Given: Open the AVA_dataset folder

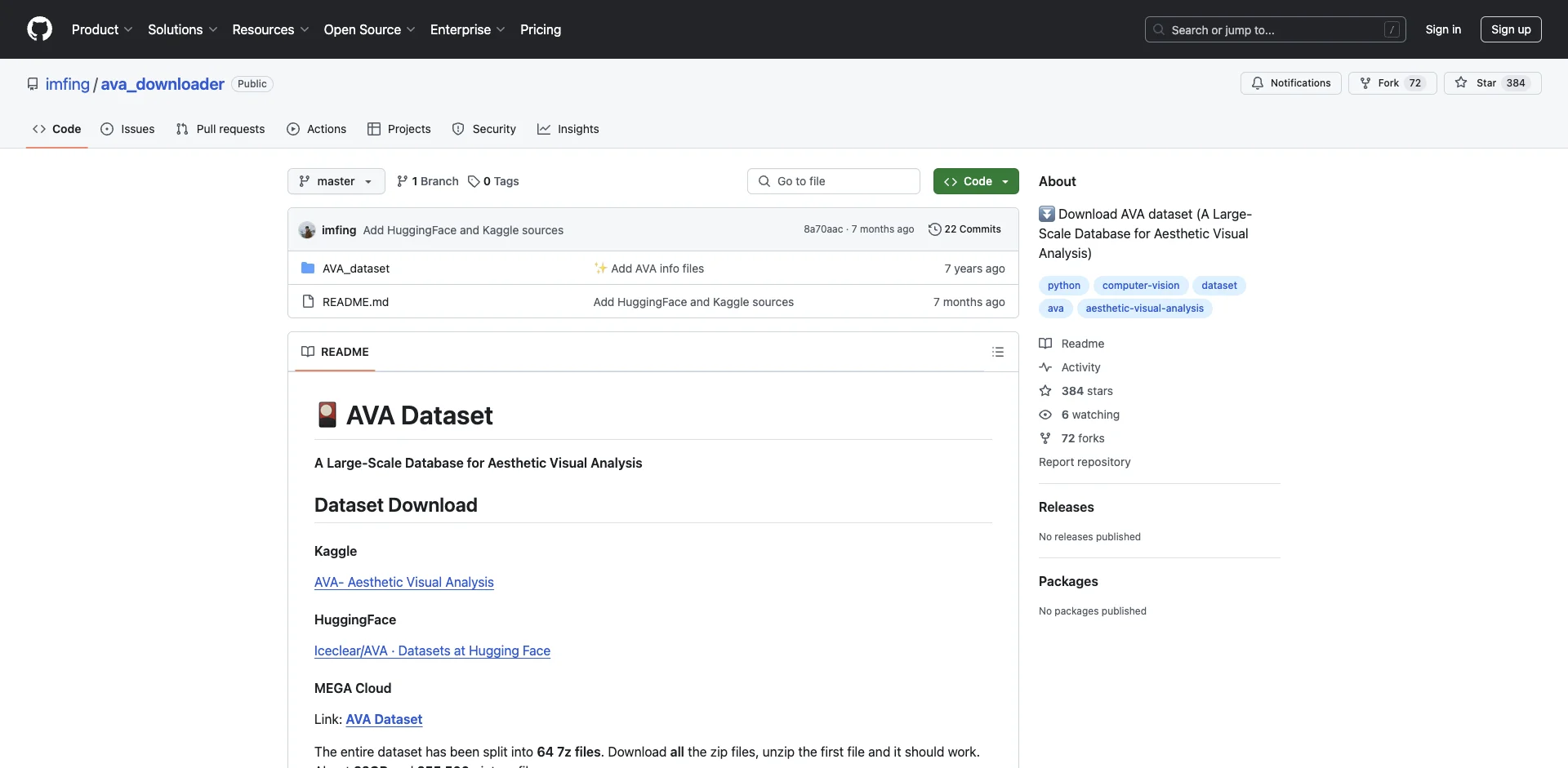Looking at the screenshot, I should coord(356,269).
